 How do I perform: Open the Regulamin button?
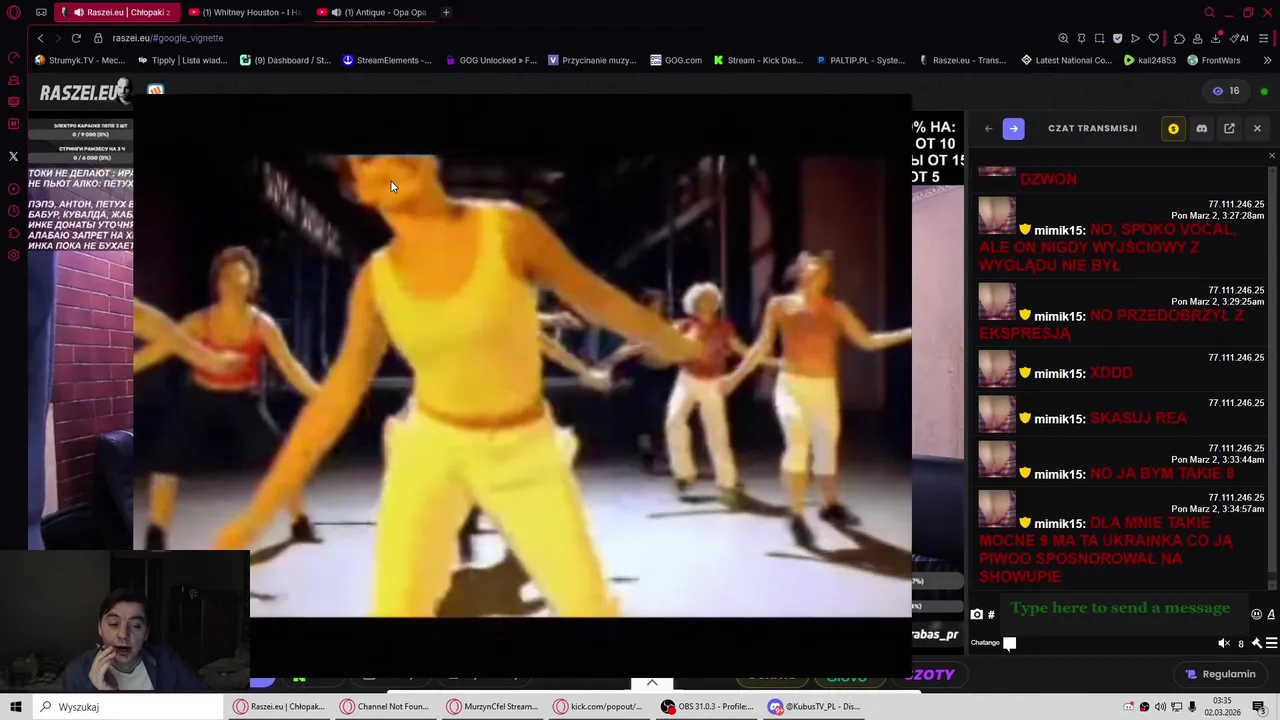click(1220, 674)
